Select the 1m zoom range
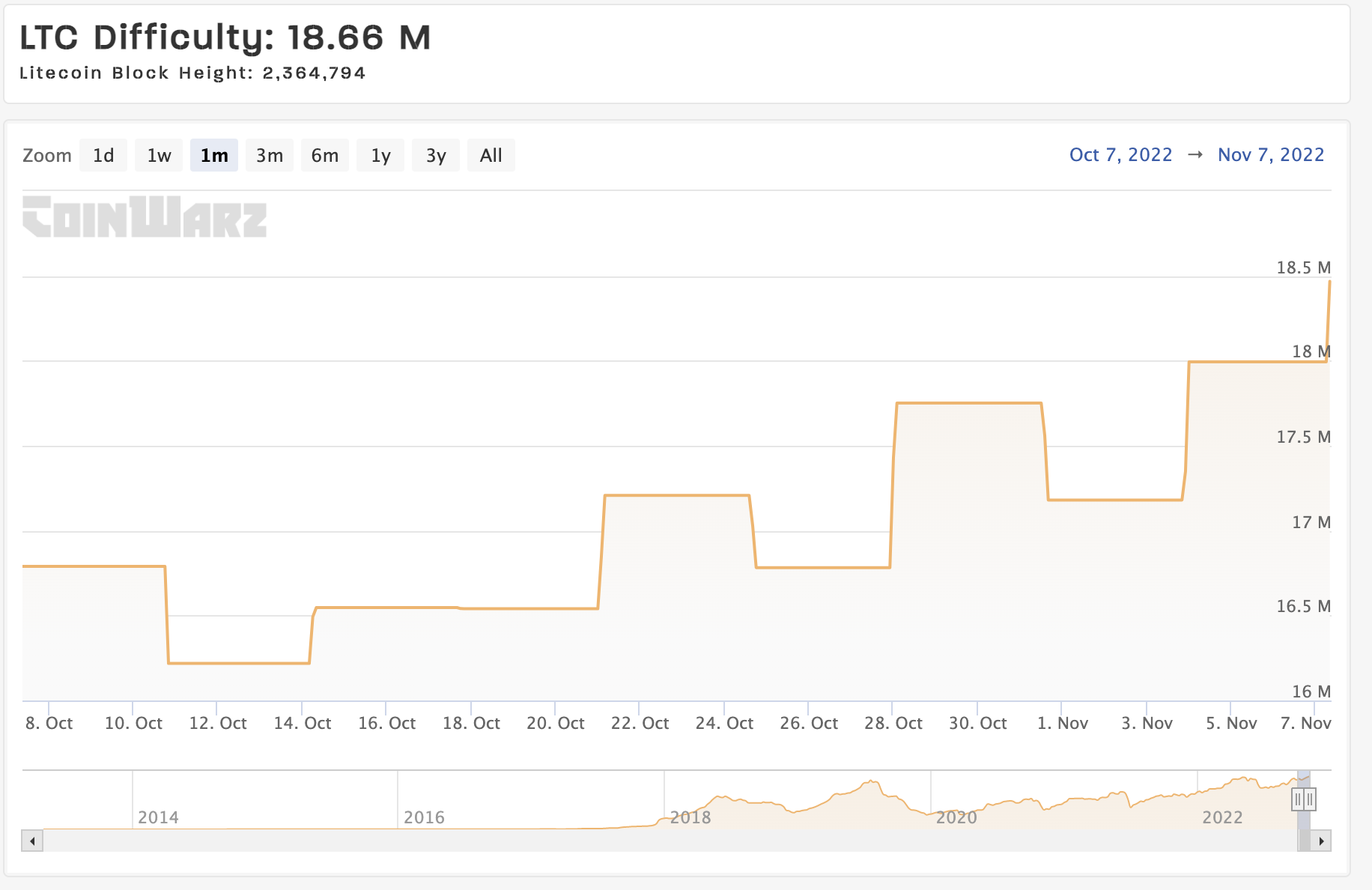The height and width of the screenshot is (890, 1372). 214,155
